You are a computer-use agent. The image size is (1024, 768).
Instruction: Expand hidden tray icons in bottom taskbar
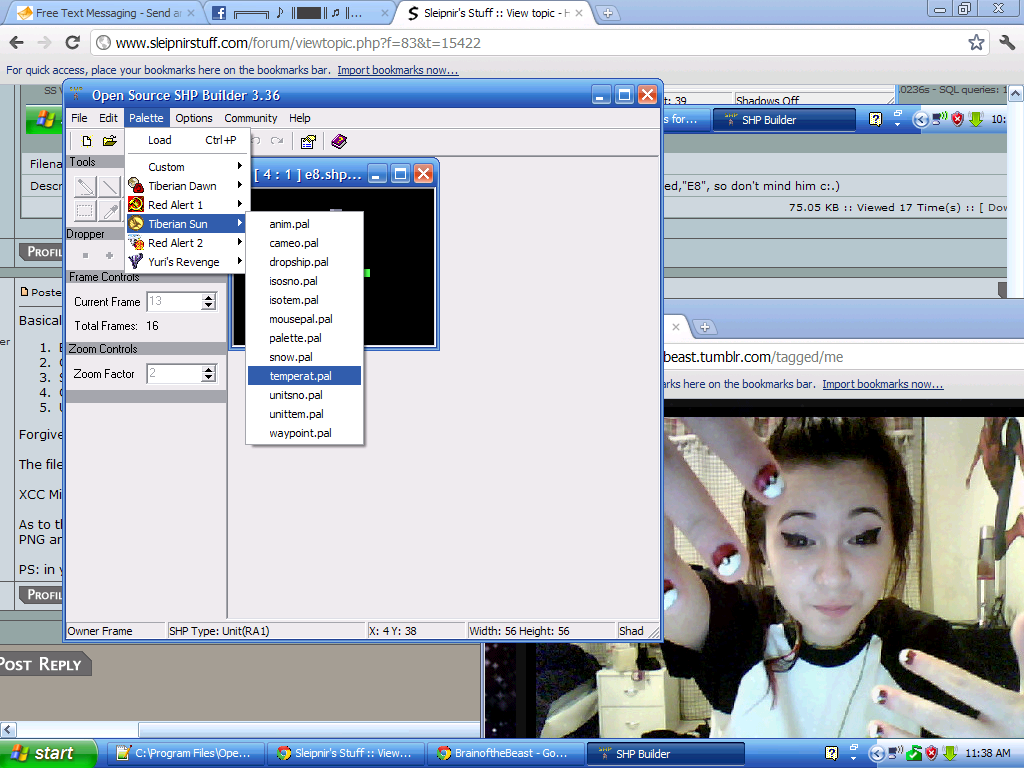(878, 754)
